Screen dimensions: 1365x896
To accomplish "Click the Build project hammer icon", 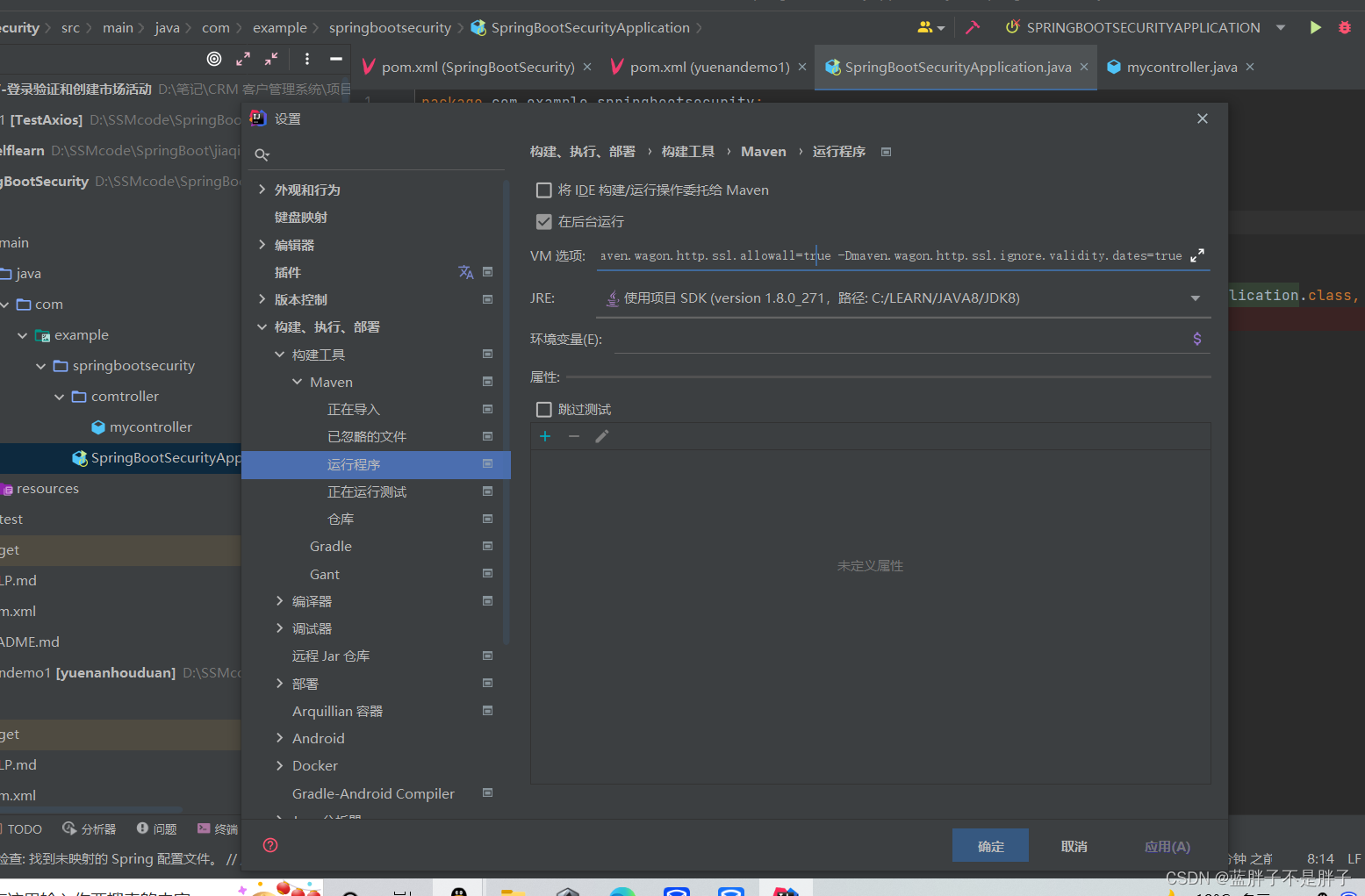I will (973, 27).
